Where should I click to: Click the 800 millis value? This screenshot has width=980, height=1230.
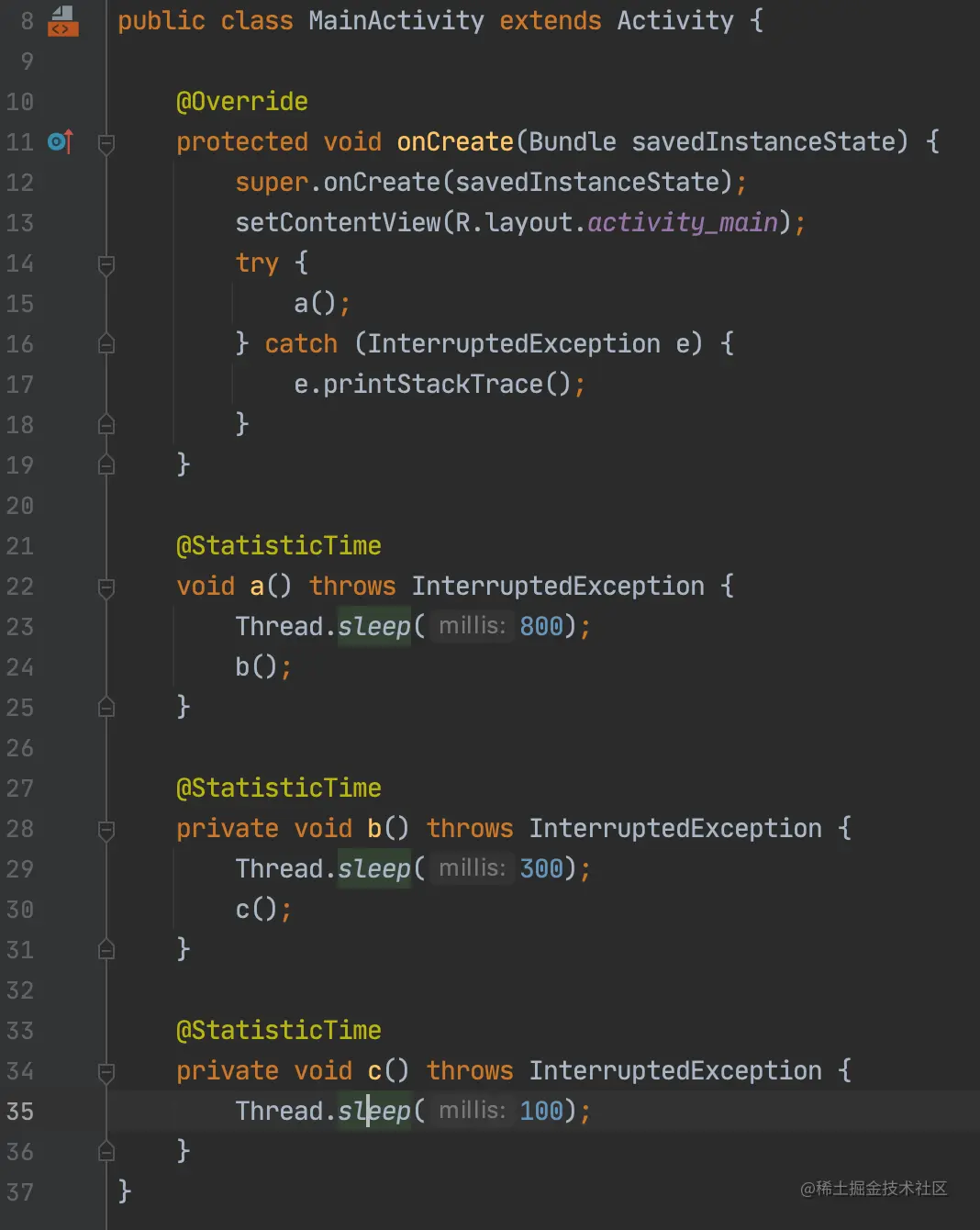(541, 626)
